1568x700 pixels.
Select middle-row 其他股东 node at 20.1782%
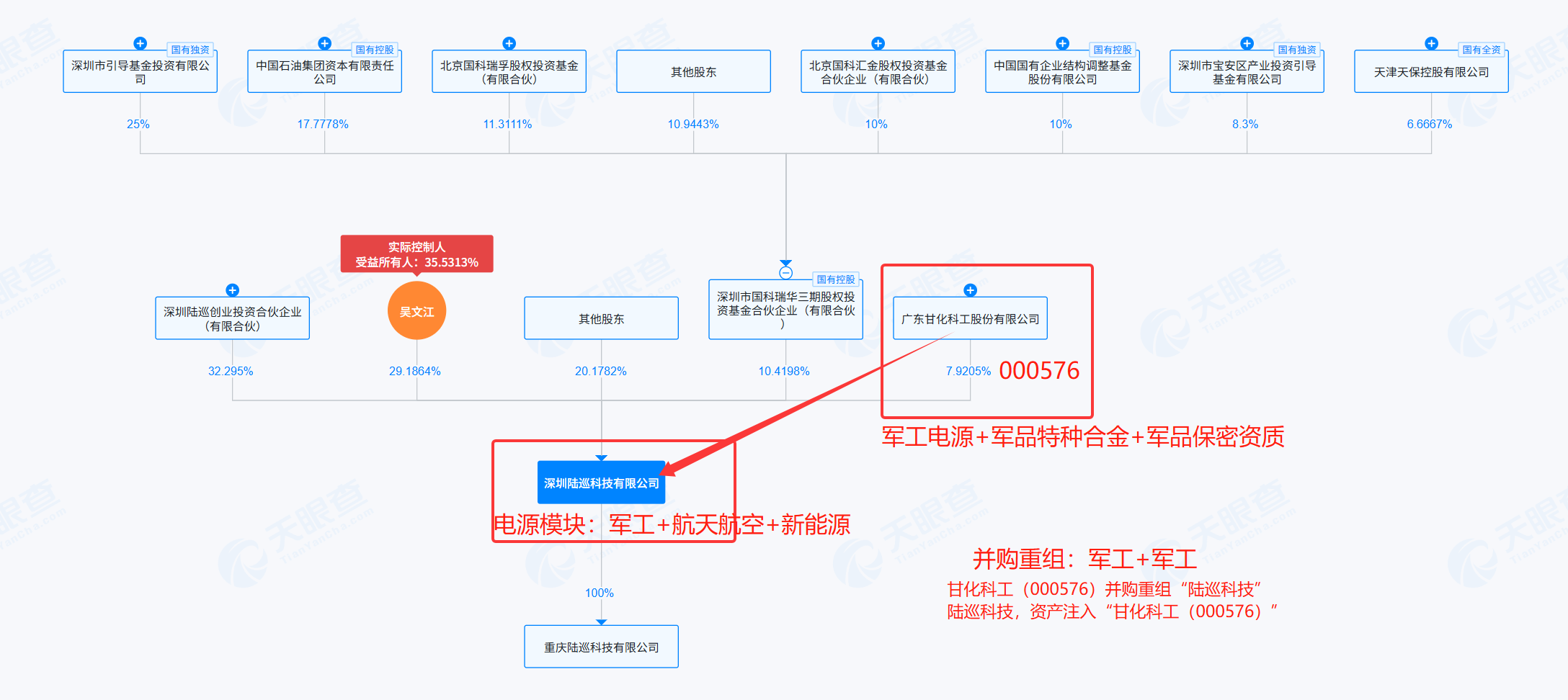point(602,318)
